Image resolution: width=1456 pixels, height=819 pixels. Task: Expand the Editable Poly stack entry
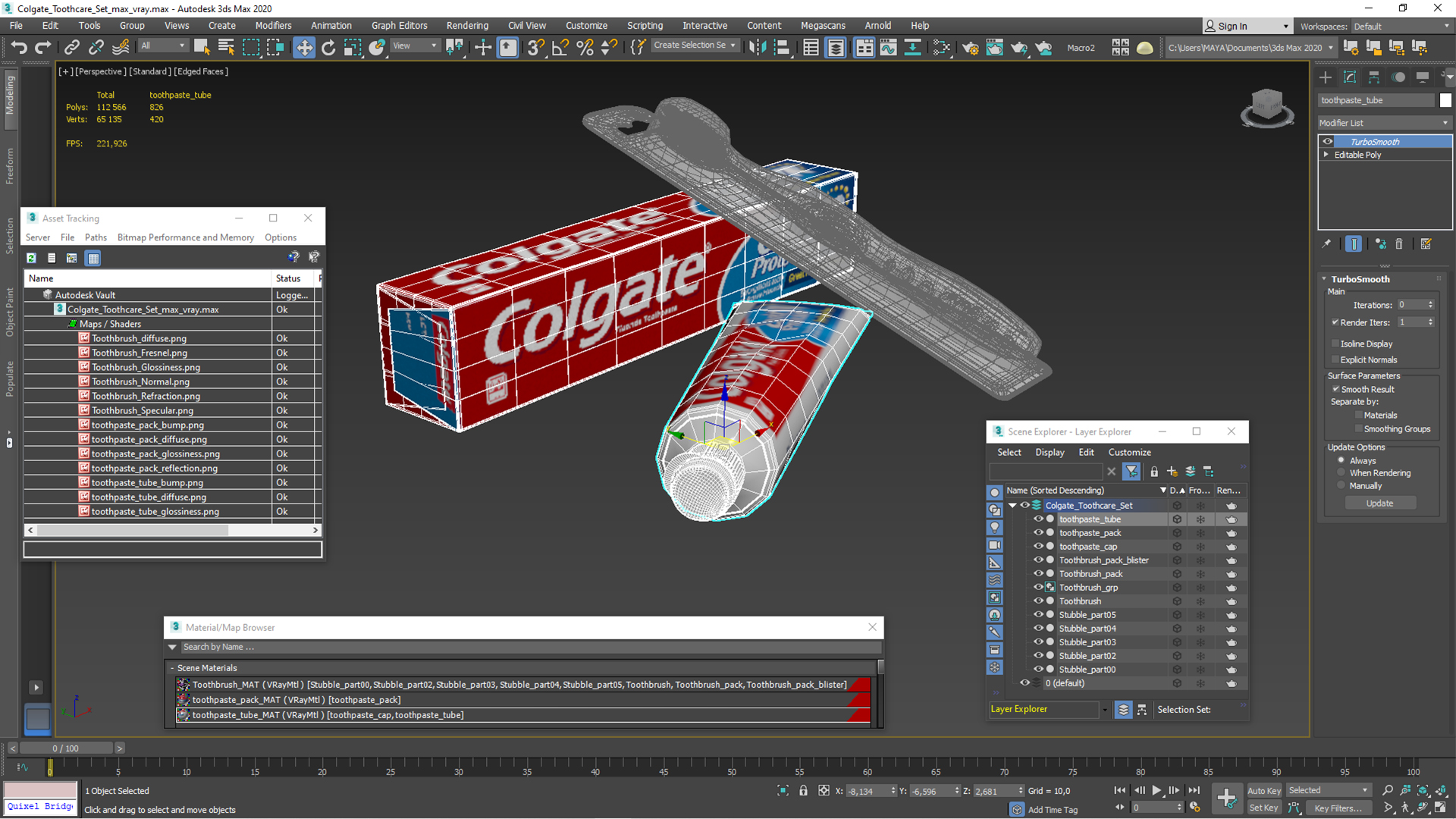coord(1326,155)
